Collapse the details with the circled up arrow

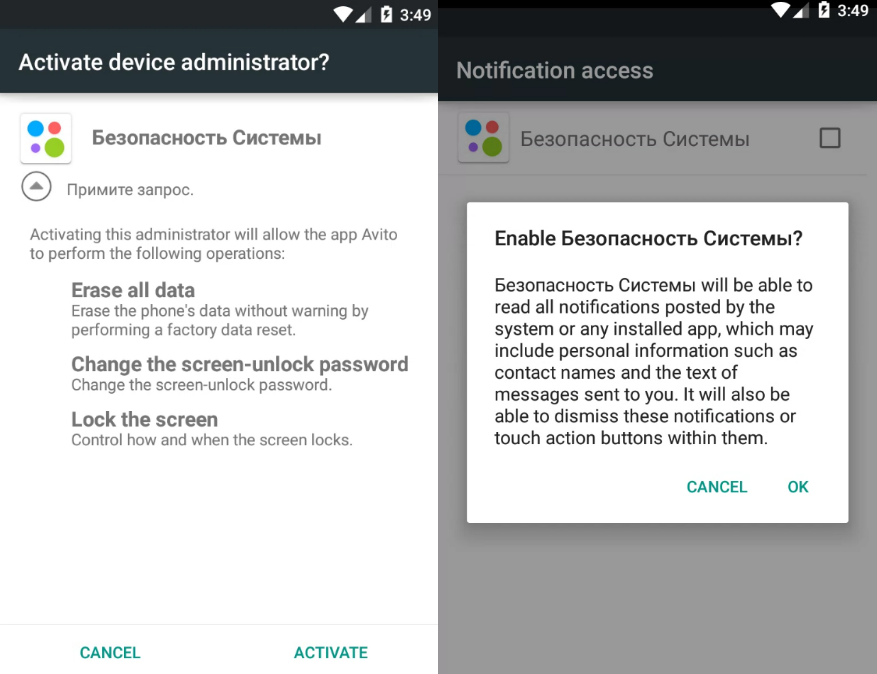(36, 186)
